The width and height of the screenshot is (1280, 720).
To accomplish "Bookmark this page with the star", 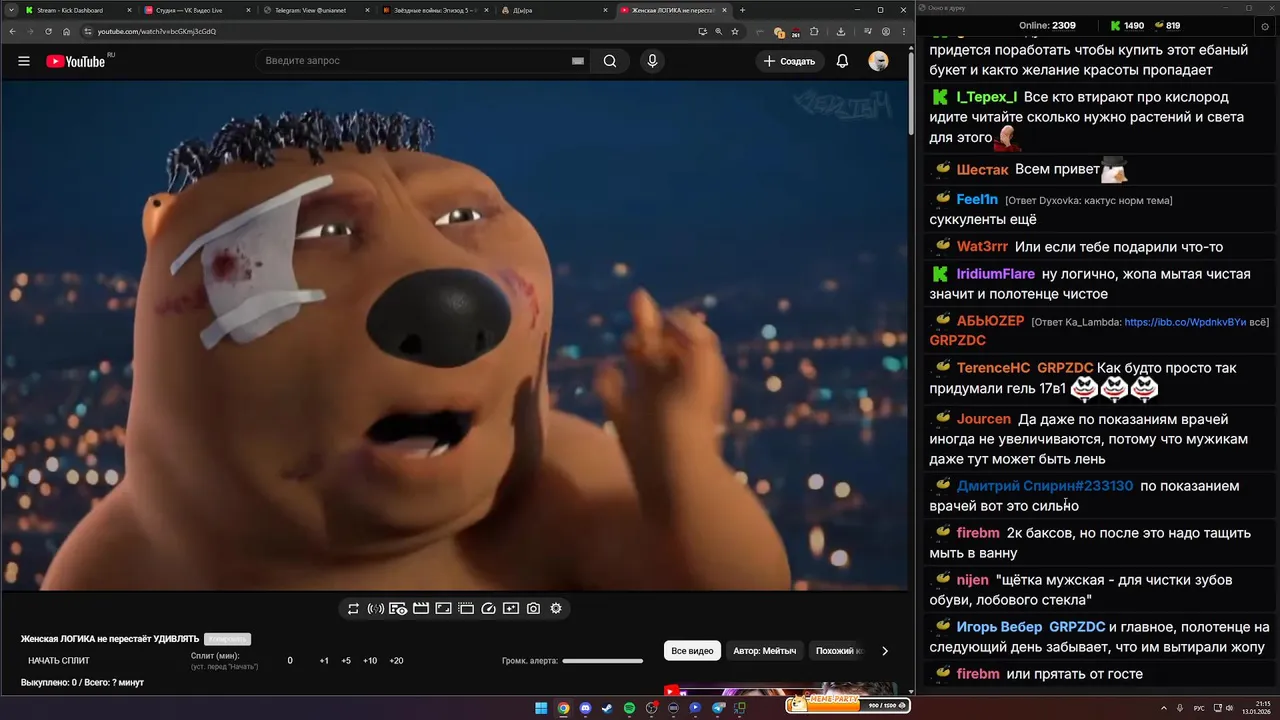I will coord(735,31).
